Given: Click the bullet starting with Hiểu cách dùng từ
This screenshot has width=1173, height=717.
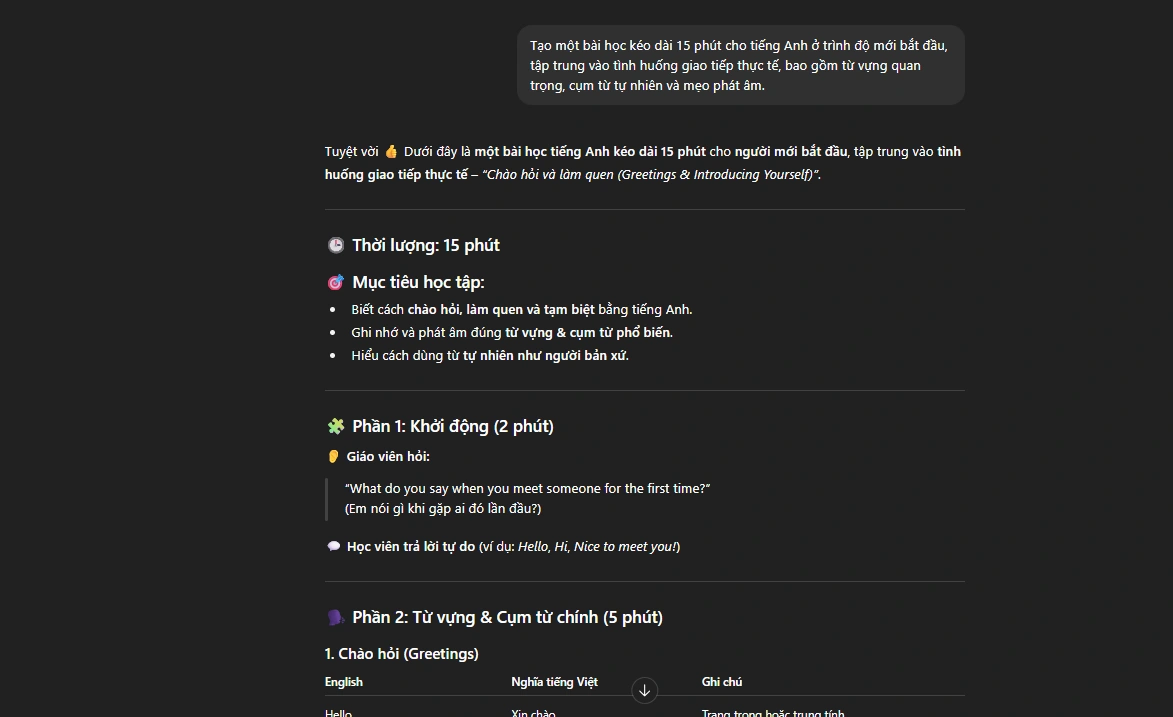Looking at the screenshot, I should (489, 356).
